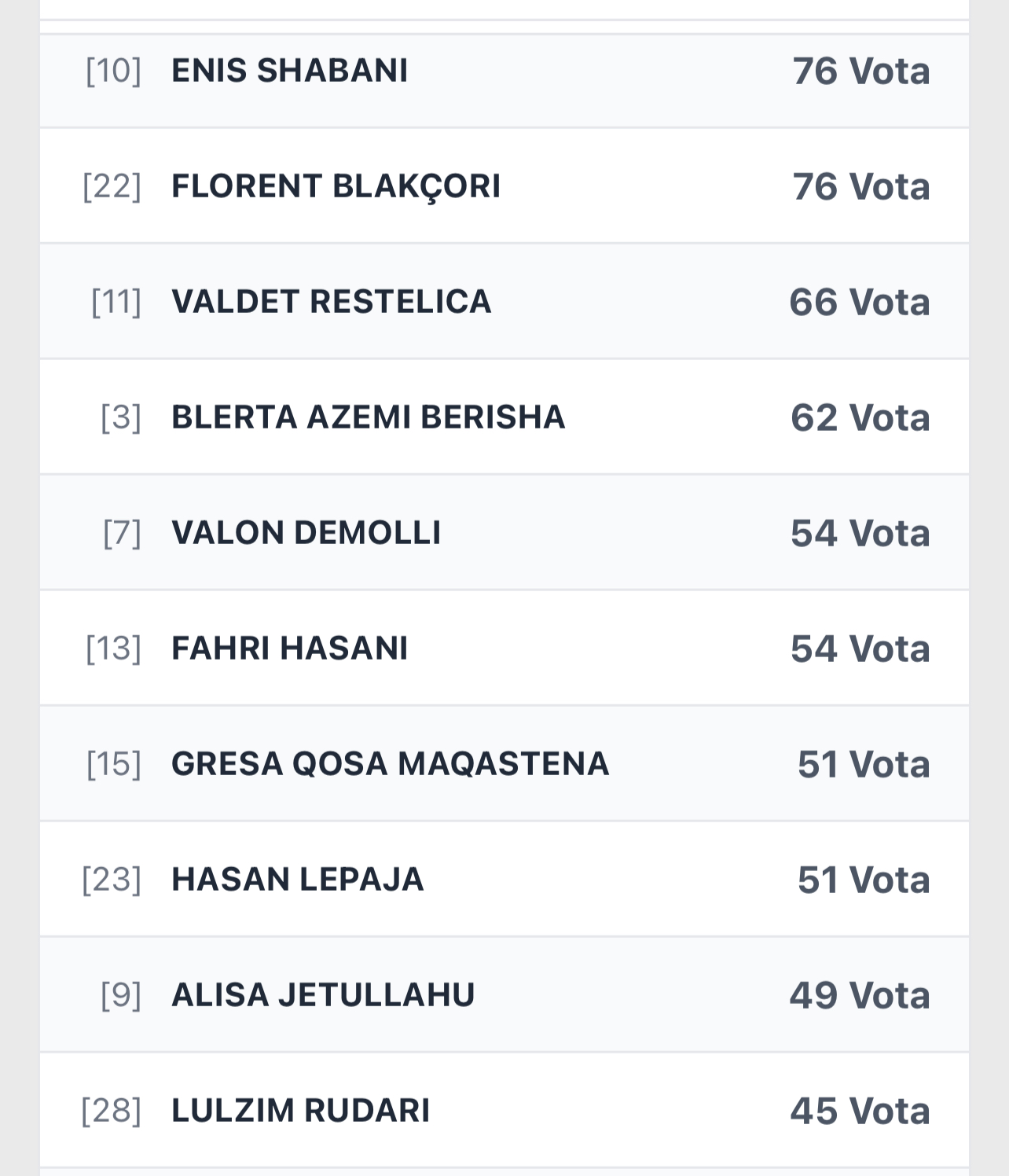
Task: Click the Florent Blakçori candidate name
Action: click(x=336, y=186)
